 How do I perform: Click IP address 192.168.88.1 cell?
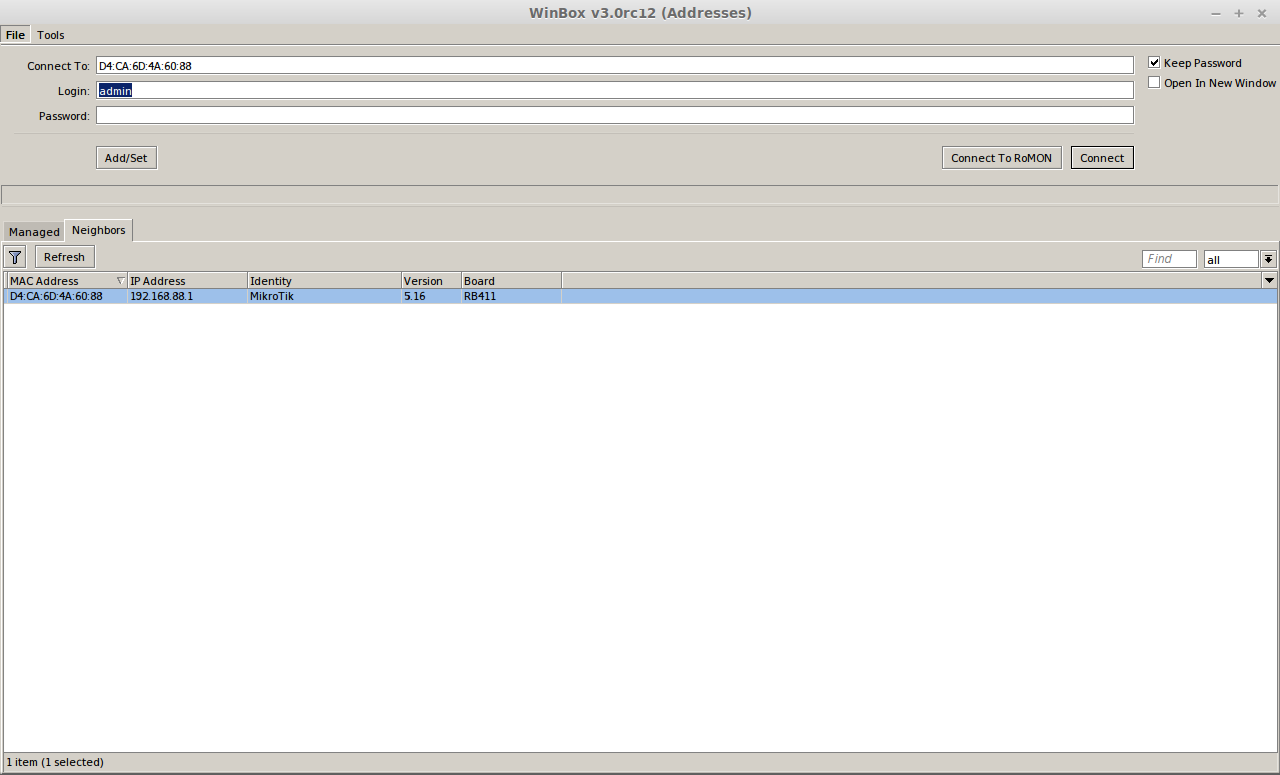162,297
